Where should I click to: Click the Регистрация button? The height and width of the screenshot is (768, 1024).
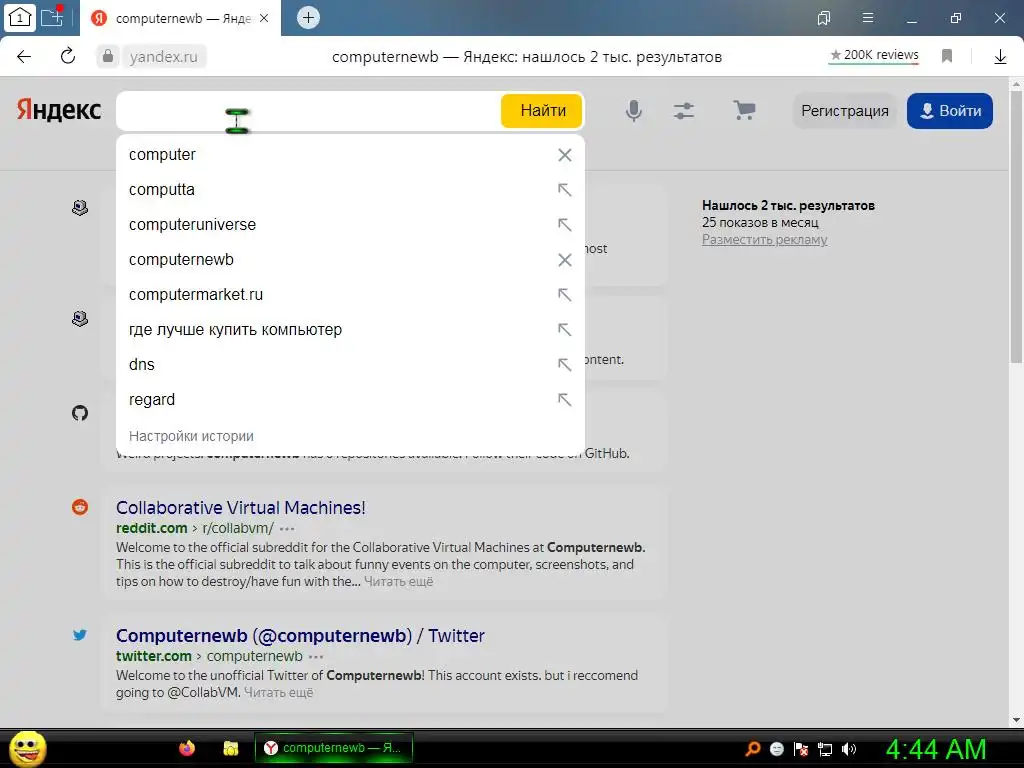point(844,111)
